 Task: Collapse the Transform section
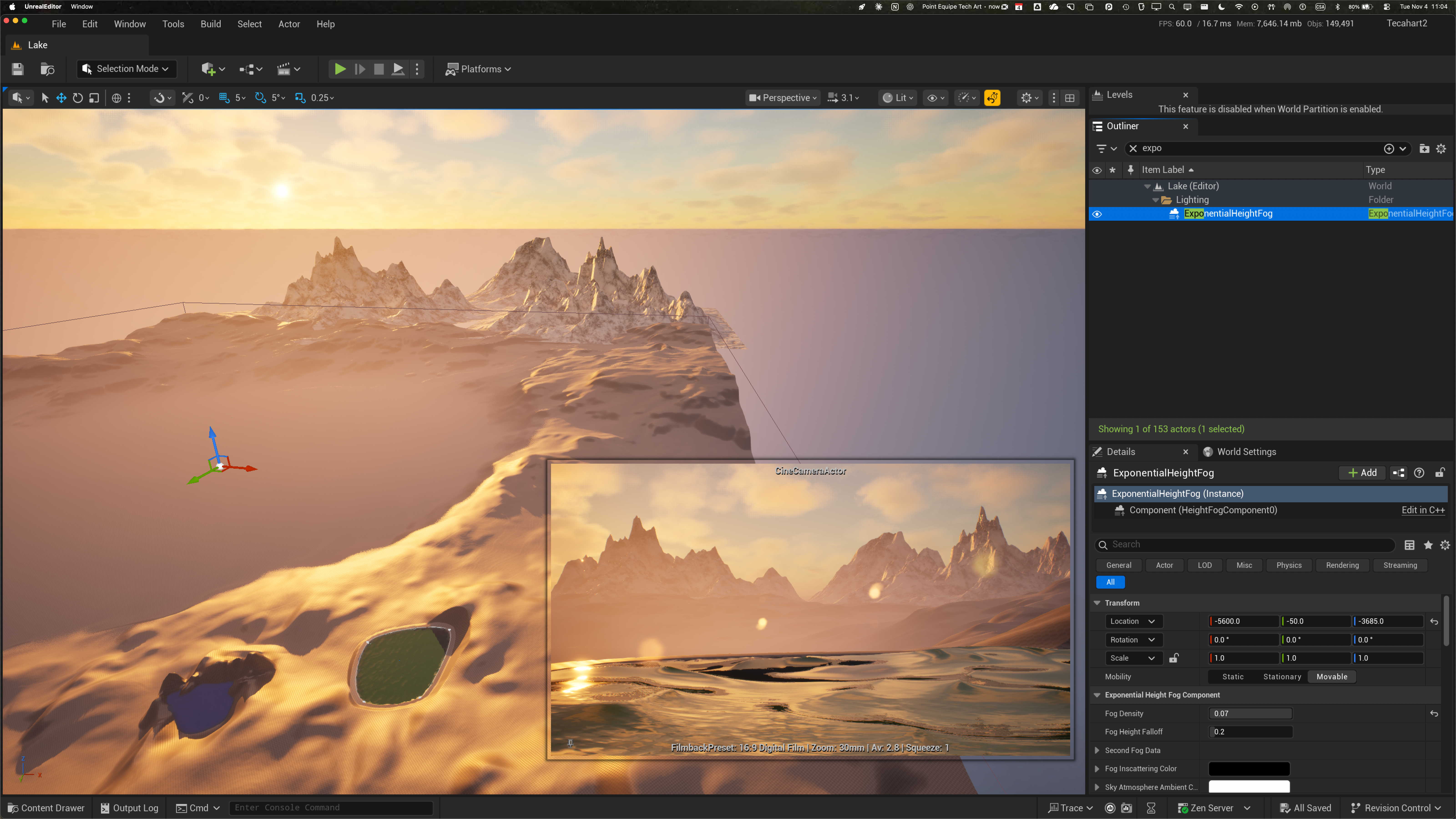tap(1097, 603)
